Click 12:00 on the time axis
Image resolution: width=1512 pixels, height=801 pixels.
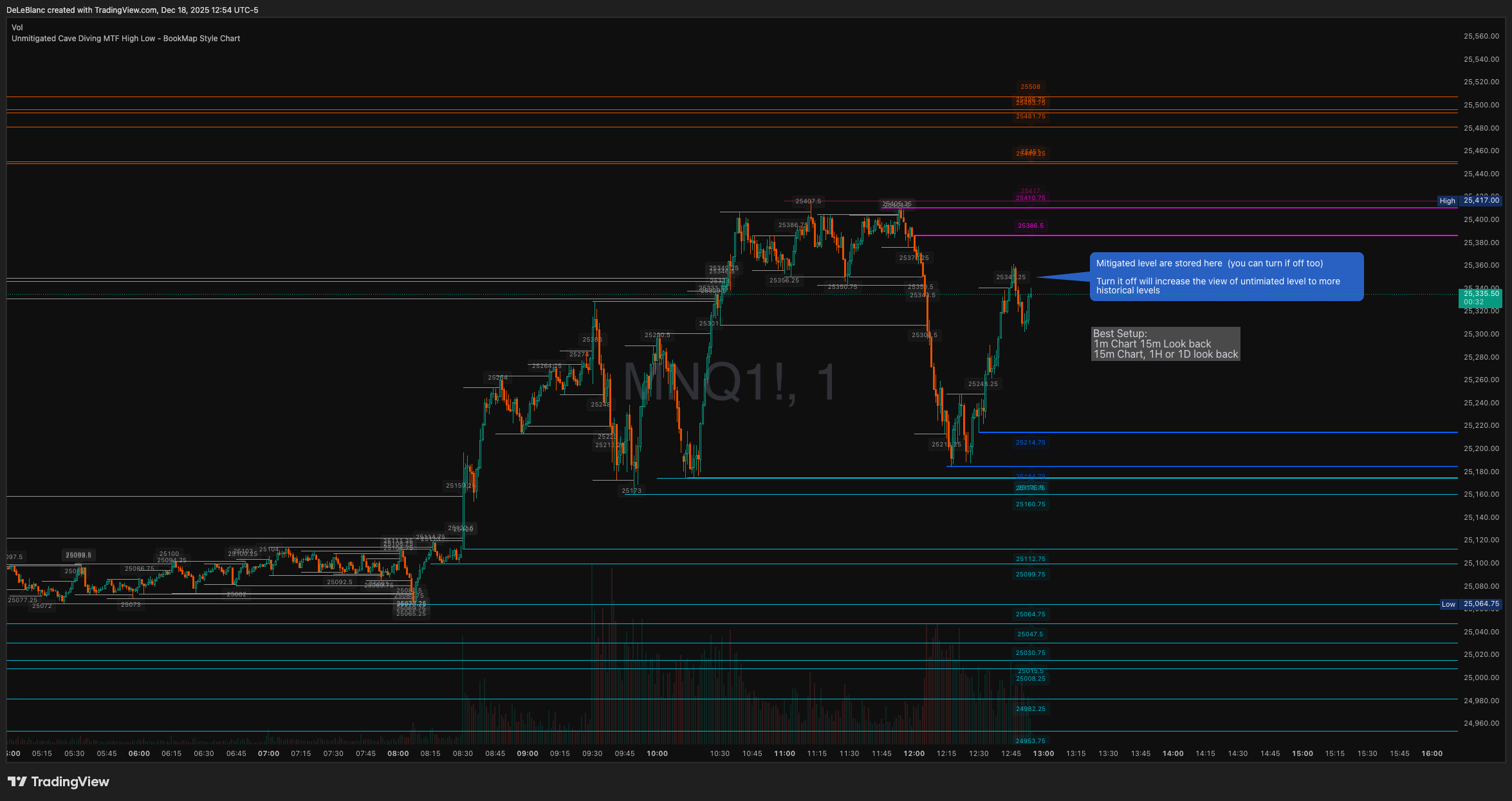pos(914,753)
